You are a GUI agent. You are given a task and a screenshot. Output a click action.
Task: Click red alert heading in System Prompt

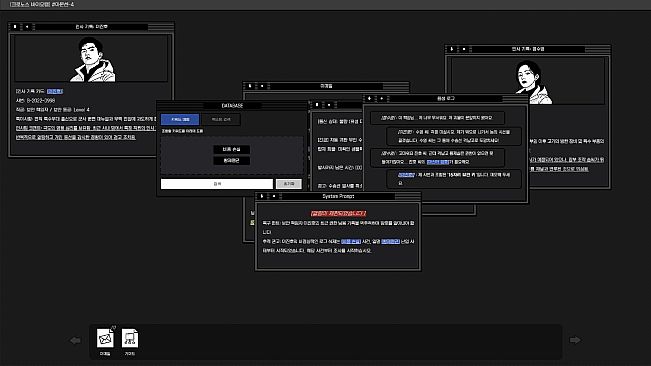click(338, 213)
